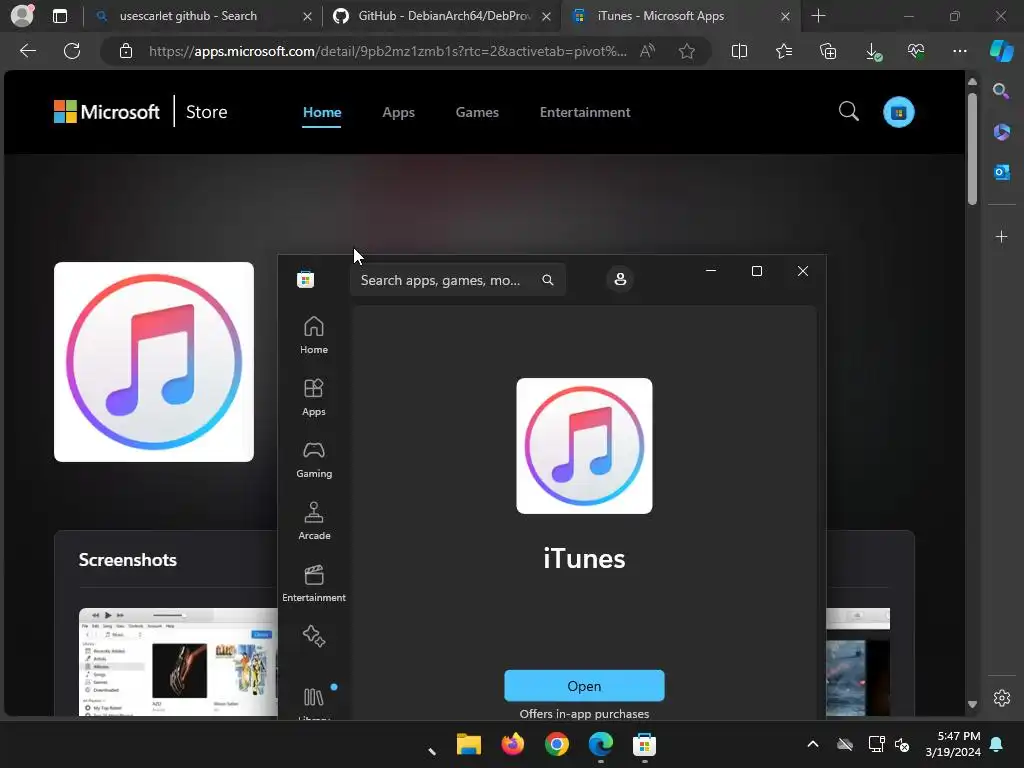
Task: Open Outlook in the Edge sidebar
Action: pyautogui.click(x=1001, y=172)
